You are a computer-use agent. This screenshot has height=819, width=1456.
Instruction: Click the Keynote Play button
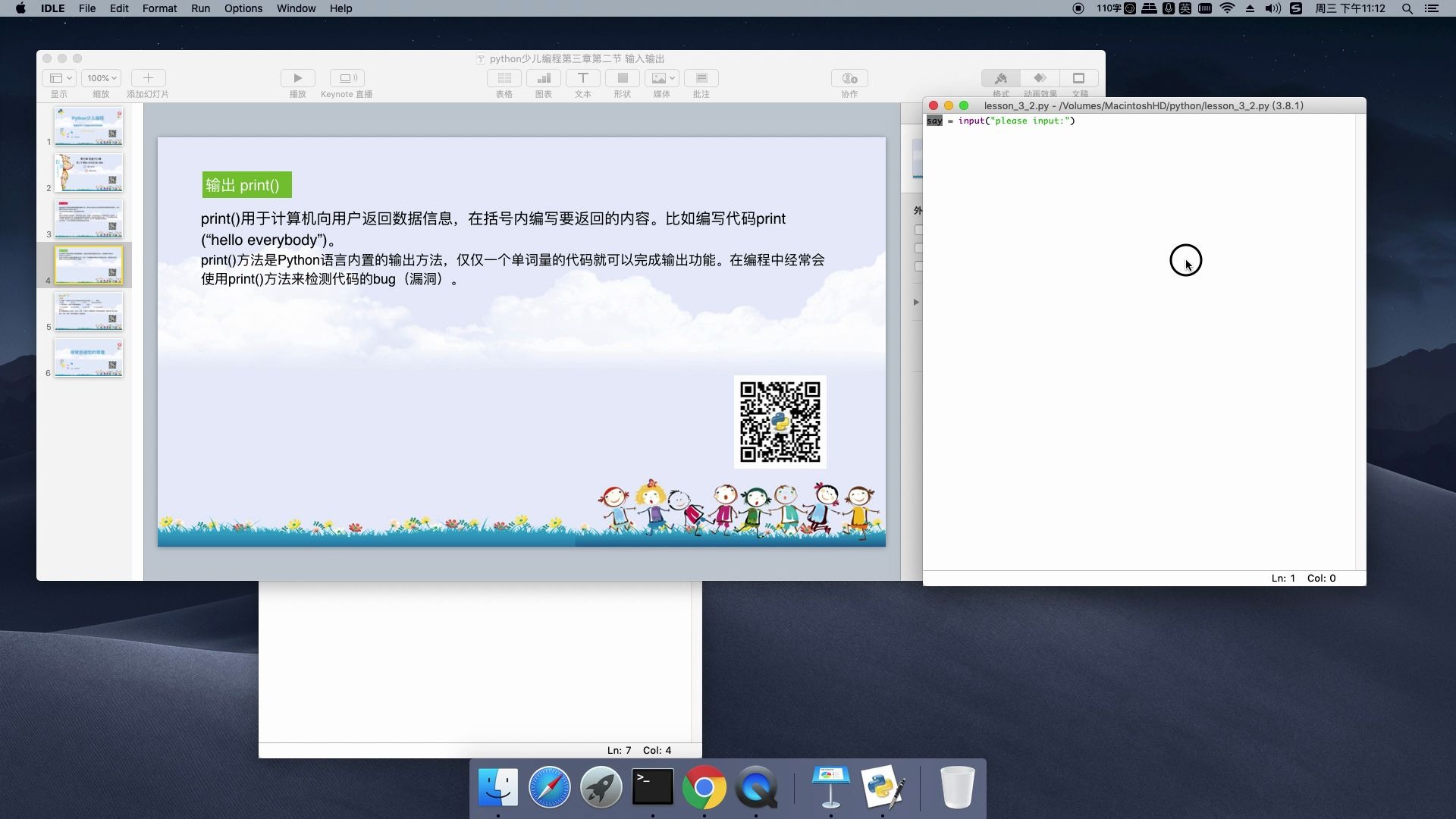[297, 78]
